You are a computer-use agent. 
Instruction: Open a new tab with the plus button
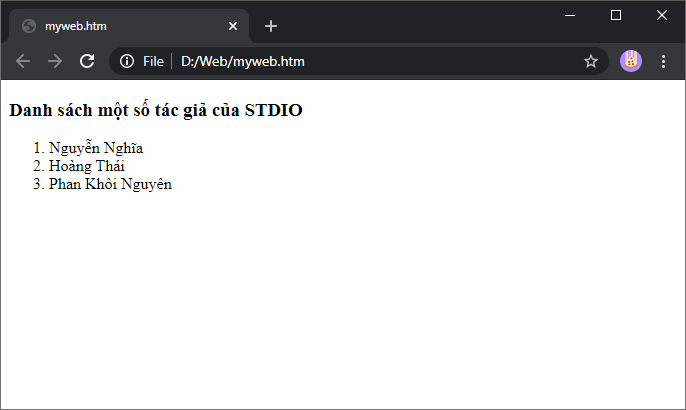pyautogui.click(x=271, y=26)
